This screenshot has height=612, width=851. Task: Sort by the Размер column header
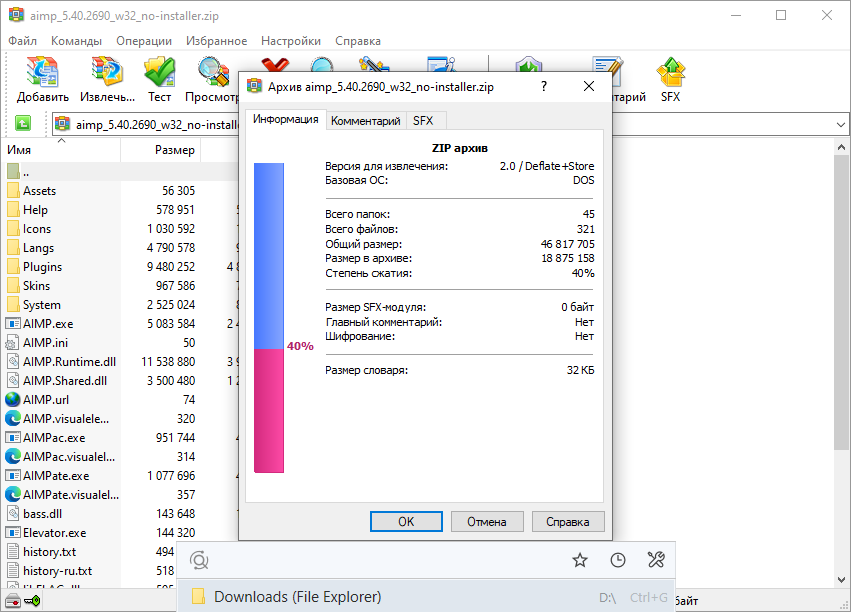pyautogui.click(x=161, y=150)
